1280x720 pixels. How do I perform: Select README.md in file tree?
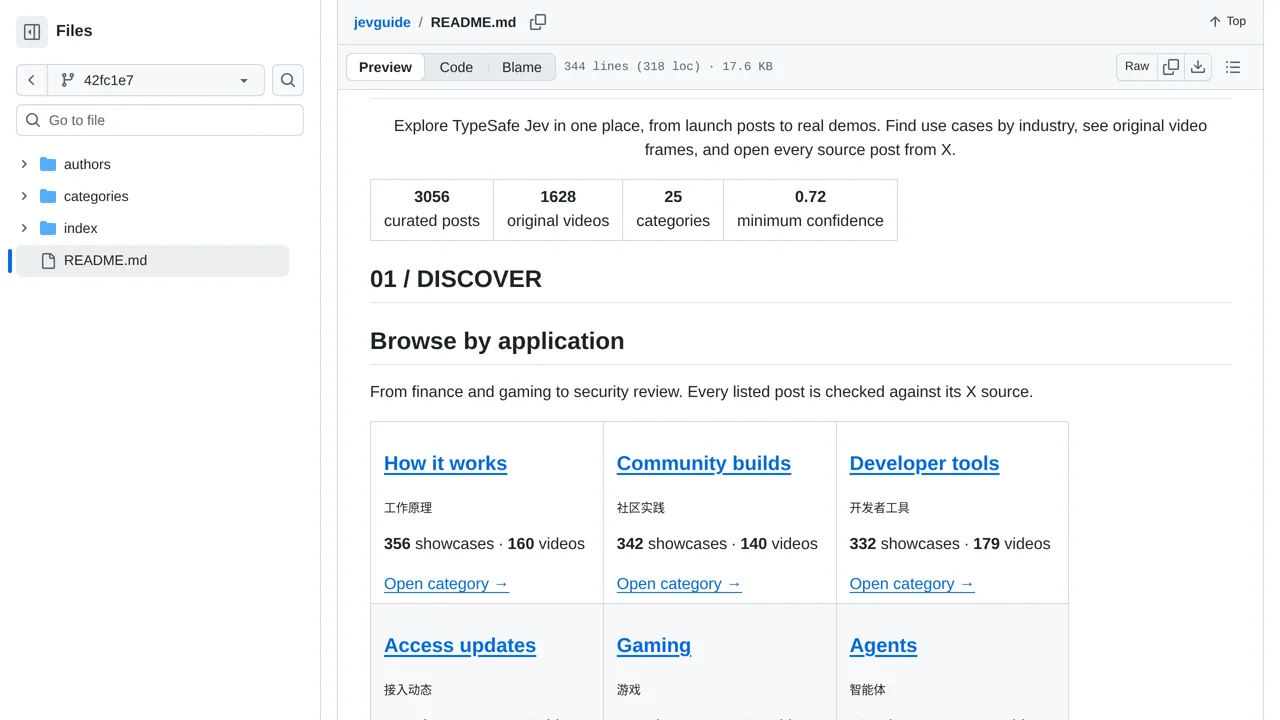click(x=152, y=260)
